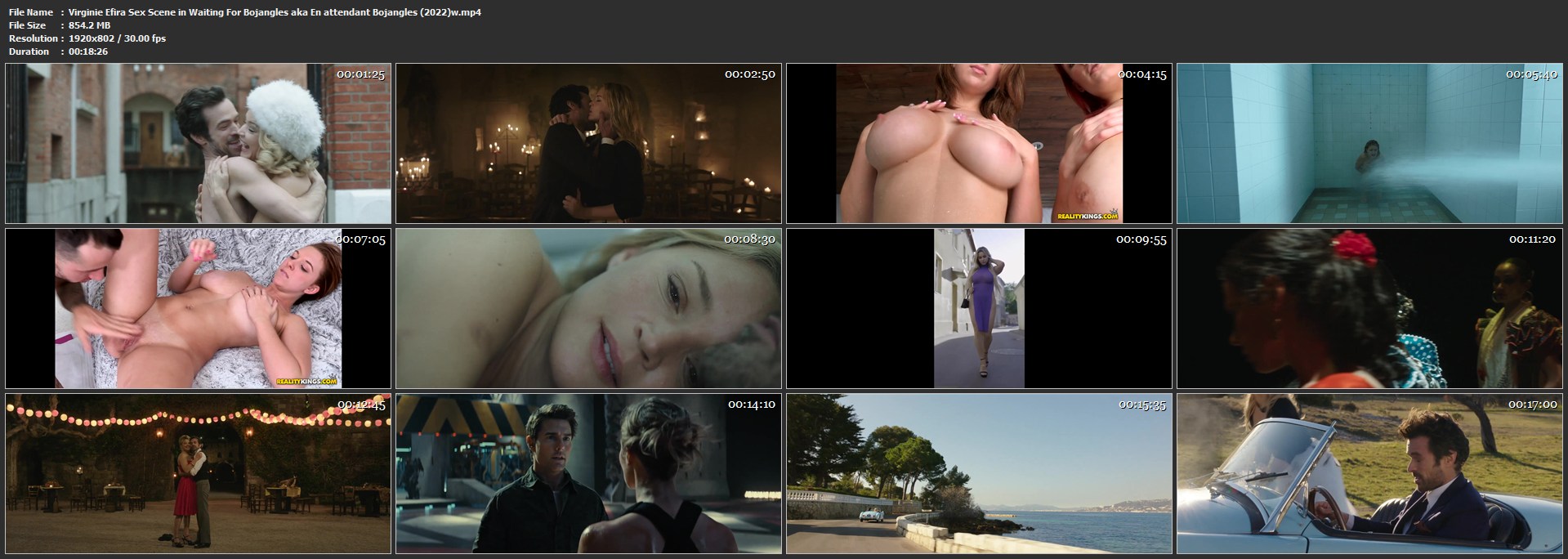Click the vertical video frame at 00:09:55
This screenshot has height=559, width=1568.
pos(979,308)
